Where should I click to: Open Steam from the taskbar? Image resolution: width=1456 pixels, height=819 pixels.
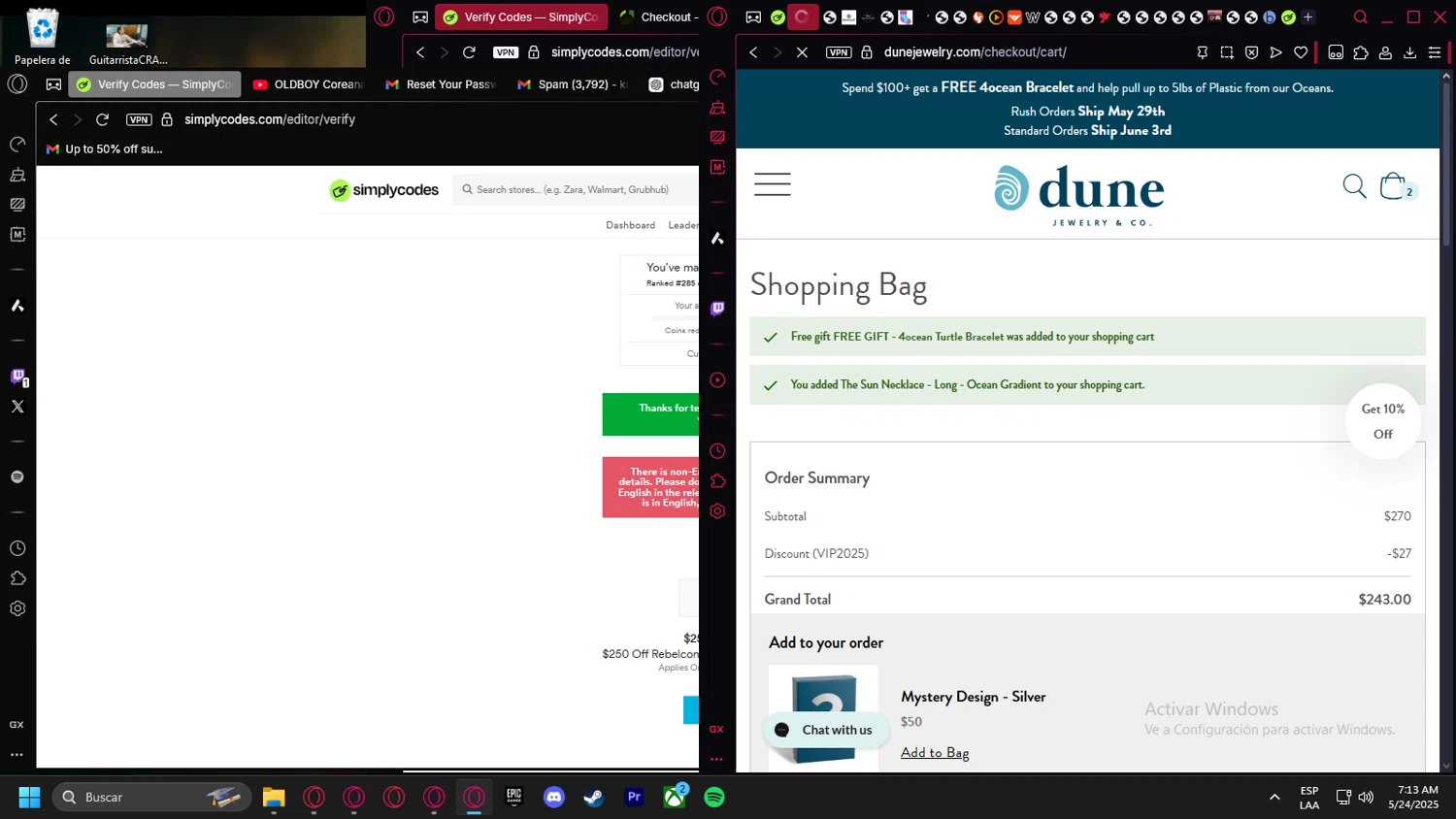point(594,797)
